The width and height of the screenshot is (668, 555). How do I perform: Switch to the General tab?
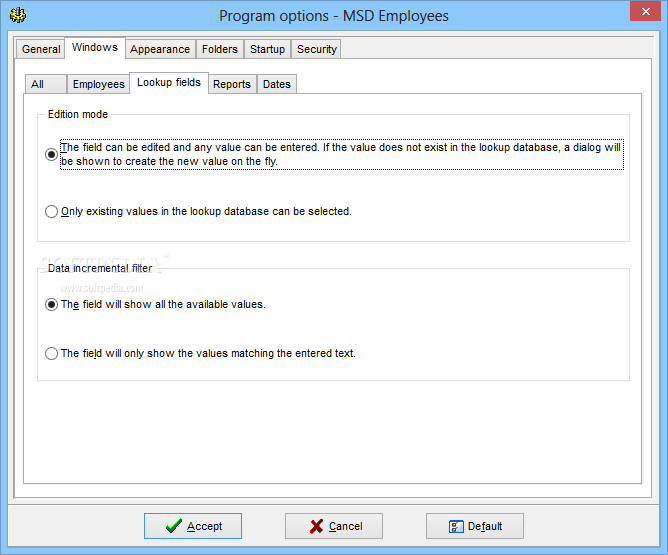(x=41, y=49)
